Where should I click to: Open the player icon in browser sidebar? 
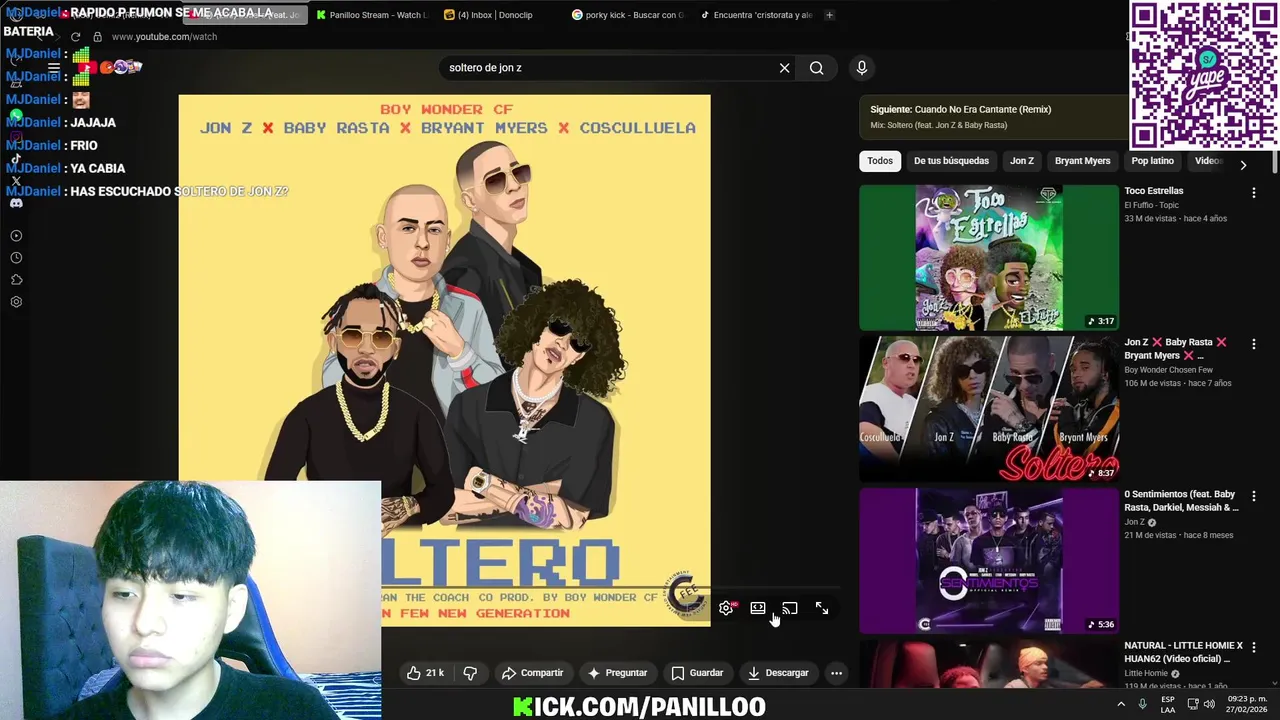click(x=16, y=236)
